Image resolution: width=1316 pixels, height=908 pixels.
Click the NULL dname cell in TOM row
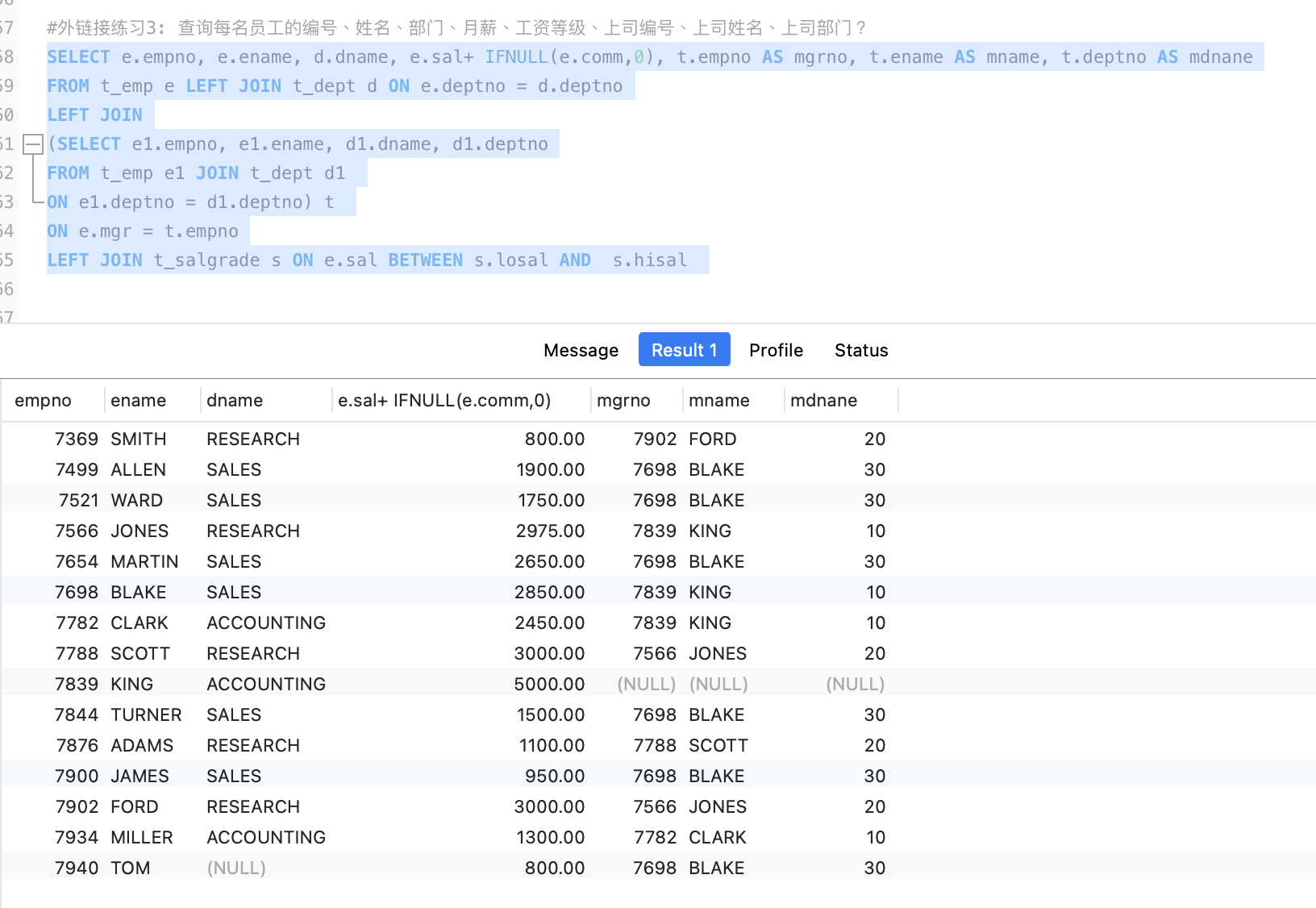(x=236, y=868)
